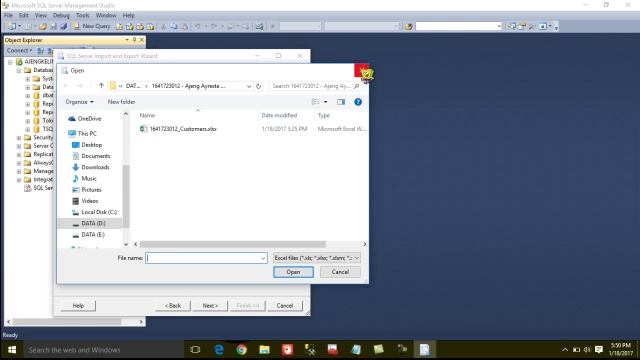Expand the File name history dropdown
The width and height of the screenshot is (640, 360).
click(x=263, y=258)
